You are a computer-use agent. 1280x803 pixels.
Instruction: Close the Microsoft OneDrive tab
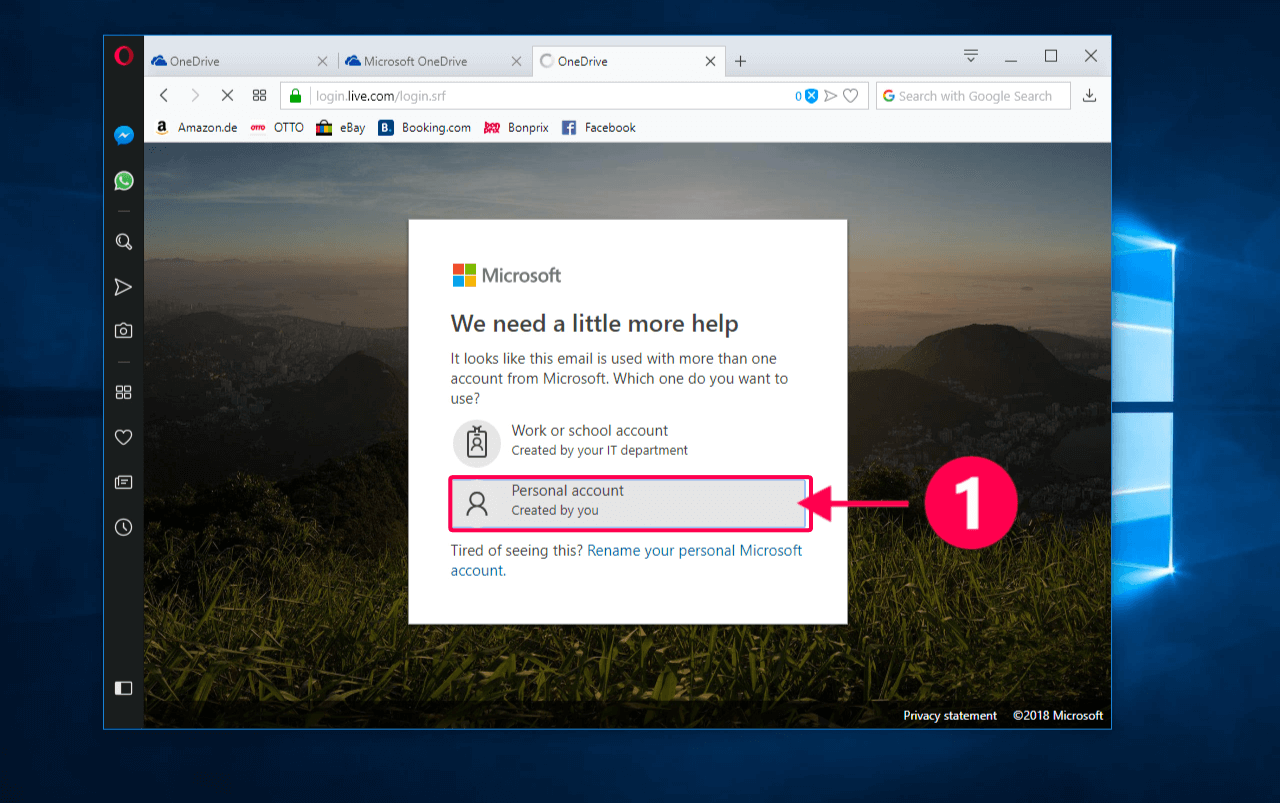click(516, 61)
